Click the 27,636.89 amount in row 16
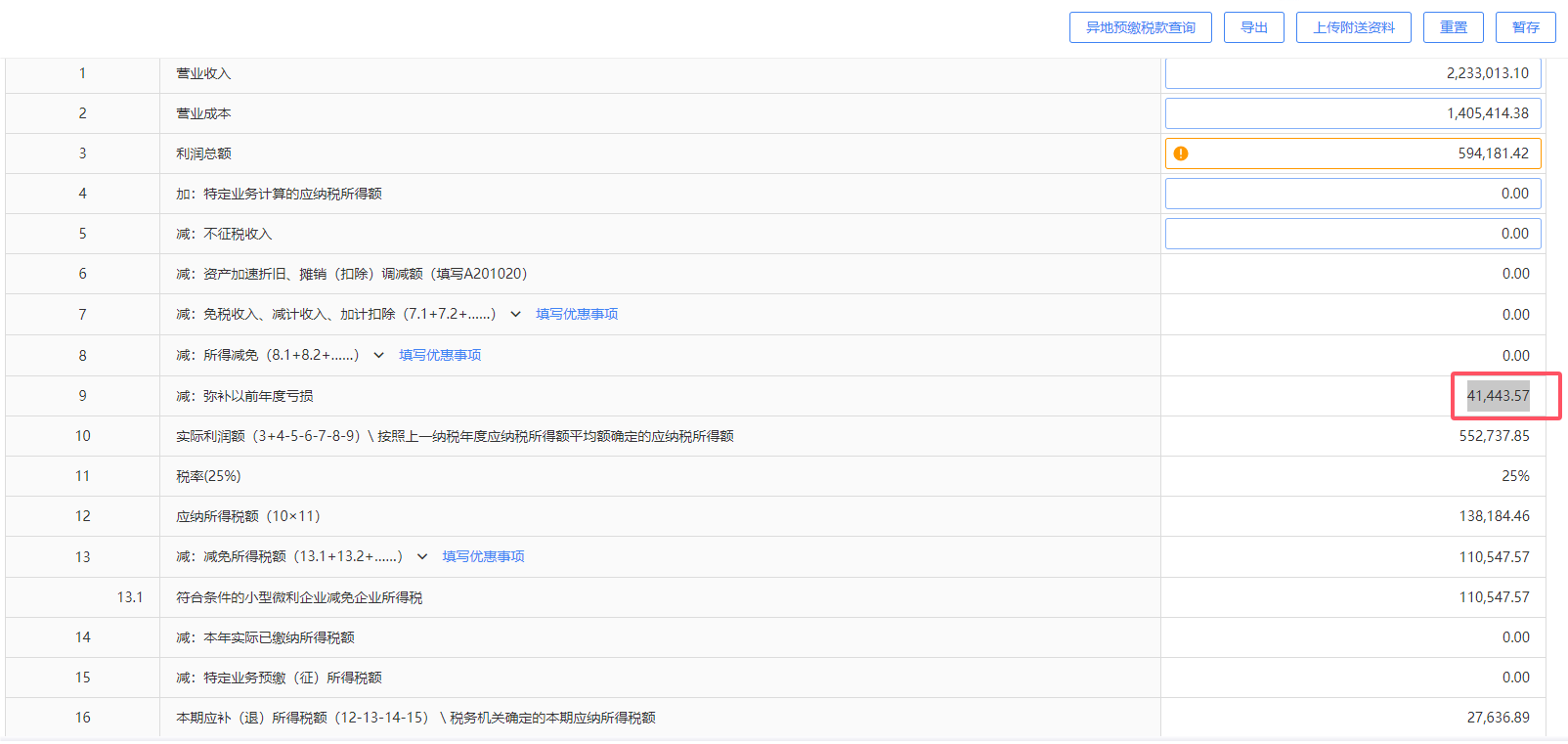This screenshot has height=744, width=1568. point(1498,718)
